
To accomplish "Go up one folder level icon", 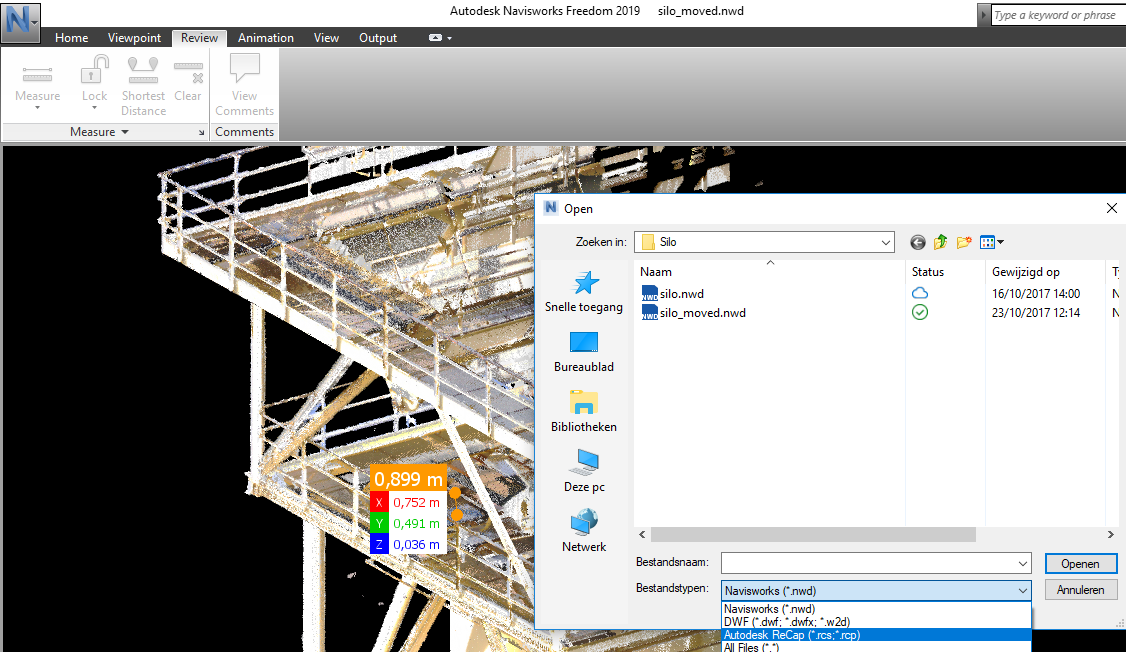I will 941,242.
